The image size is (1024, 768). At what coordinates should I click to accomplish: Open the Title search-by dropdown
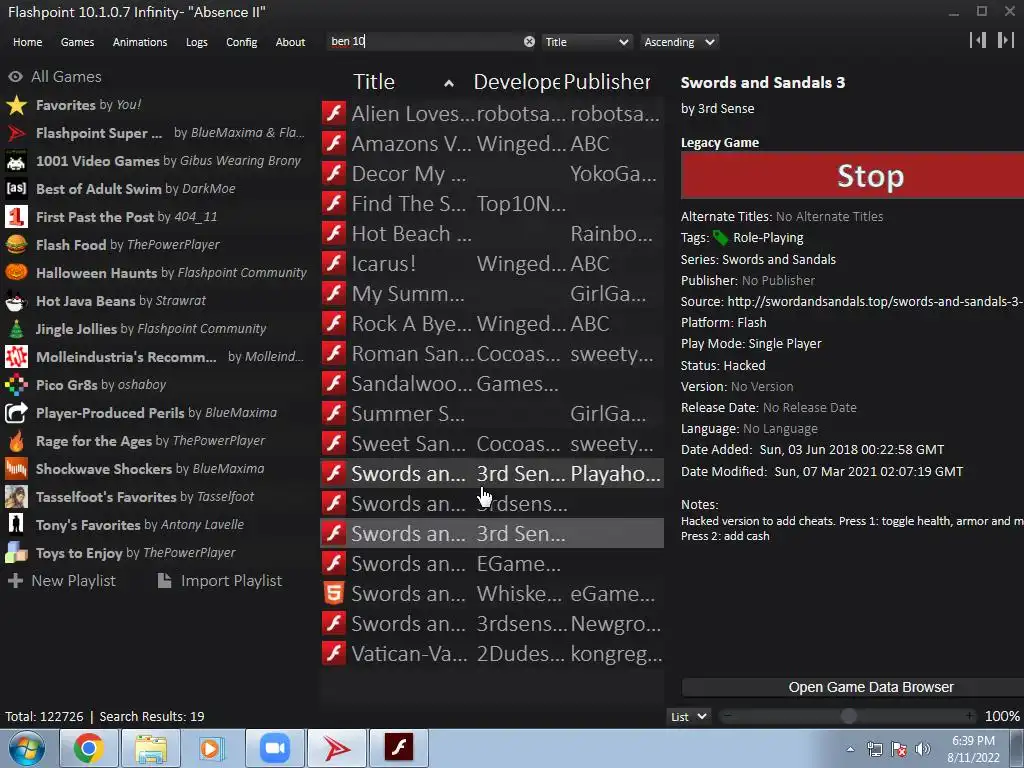pos(586,42)
